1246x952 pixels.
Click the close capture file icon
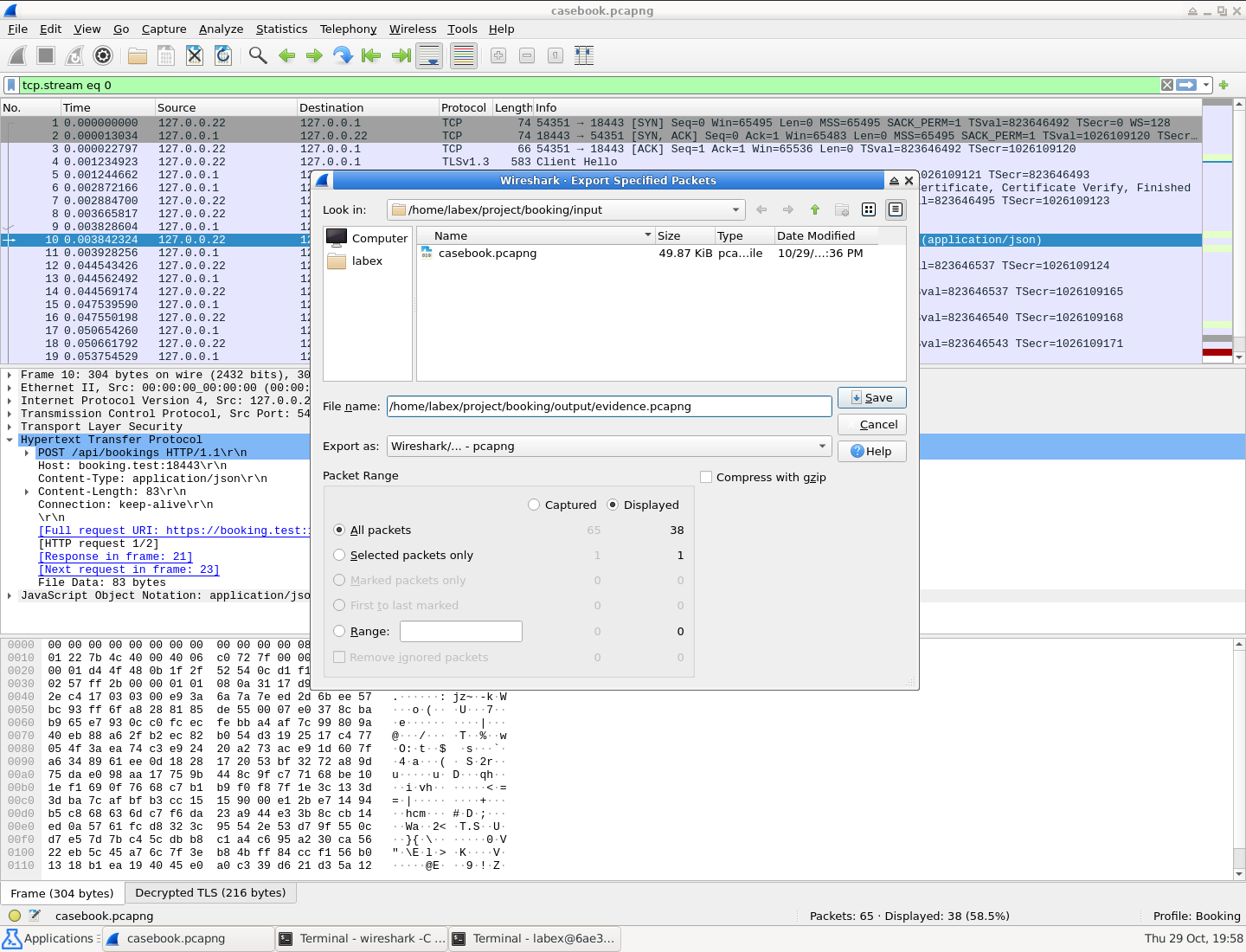pos(195,56)
